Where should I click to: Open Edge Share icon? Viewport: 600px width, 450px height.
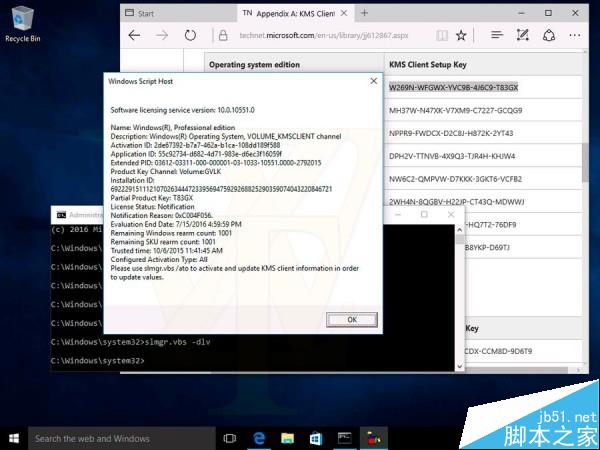pos(549,35)
